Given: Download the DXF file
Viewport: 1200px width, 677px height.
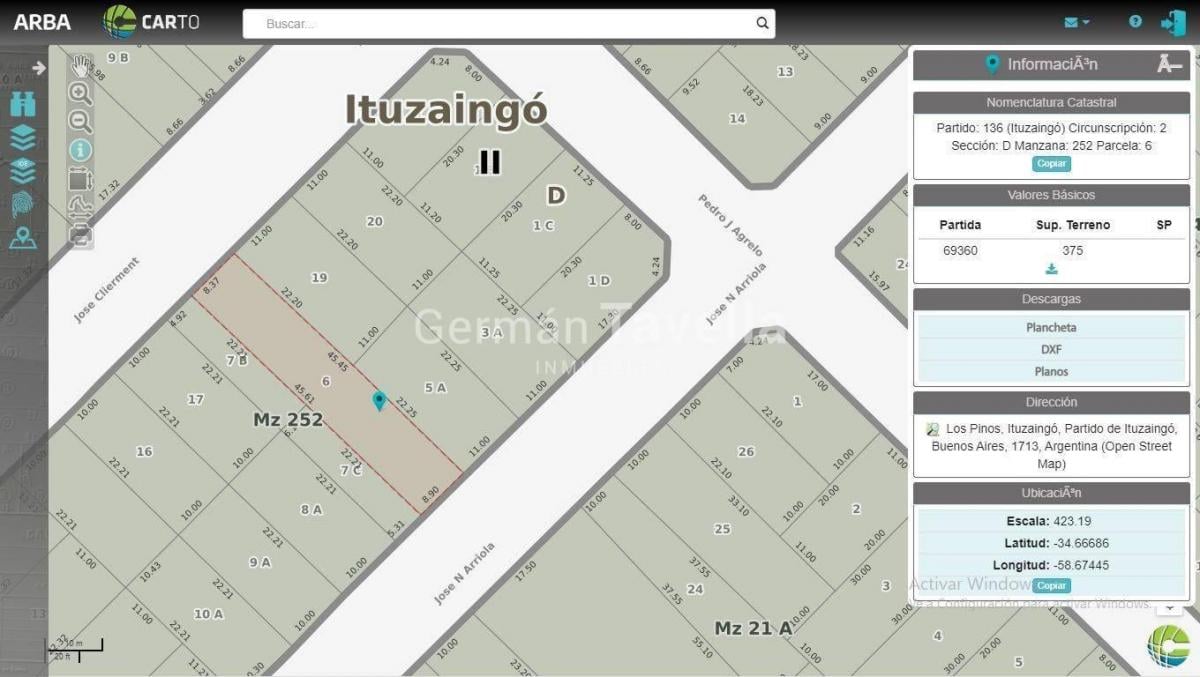Looking at the screenshot, I should pos(1051,349).
